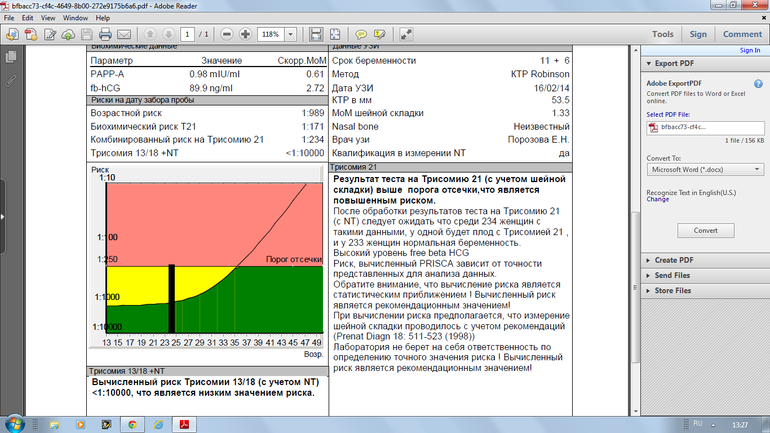Open the Edit menu
This screenshot has width=770, height=433.
[28, 18]
